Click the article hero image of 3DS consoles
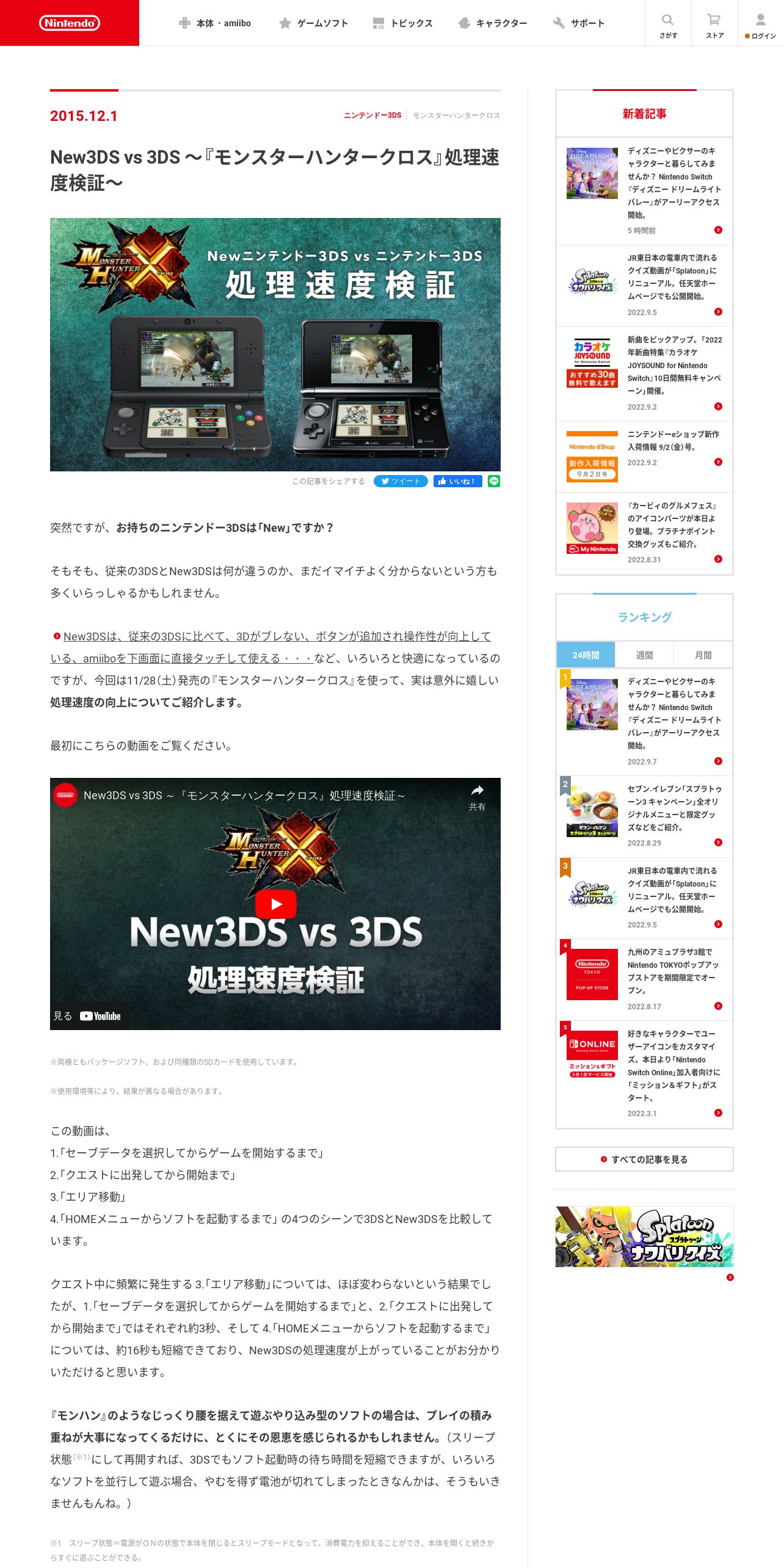This screenshot has width=784, height=1568. tap(275, 344)
